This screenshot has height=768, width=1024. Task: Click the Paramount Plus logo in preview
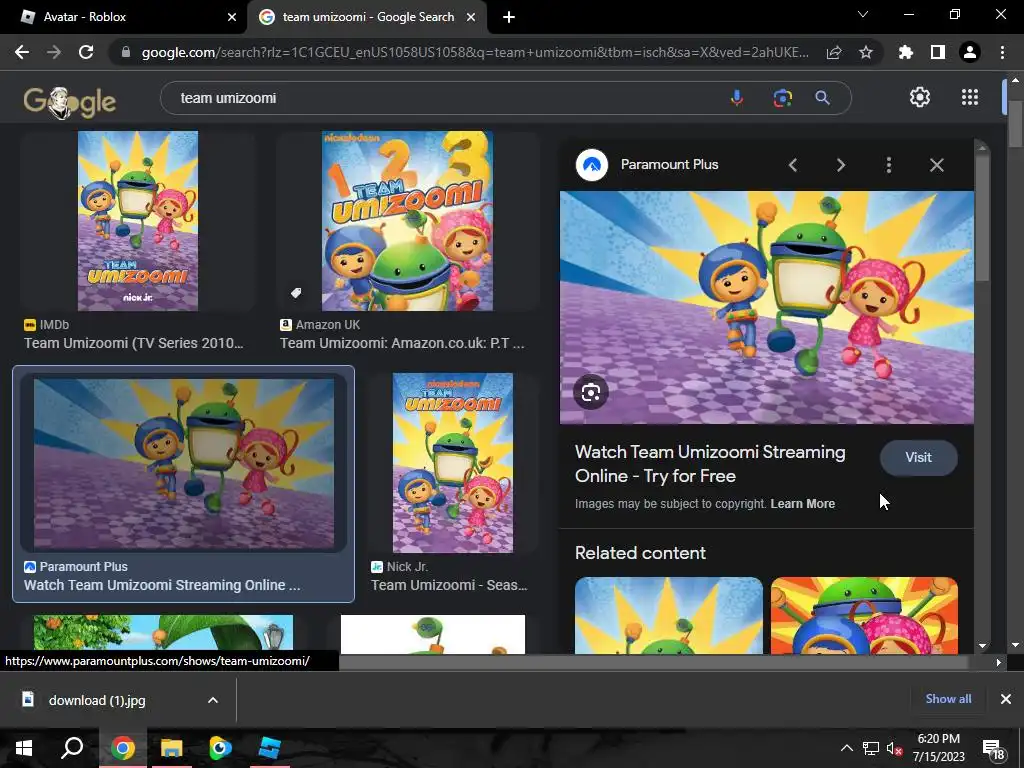point(592,165)
